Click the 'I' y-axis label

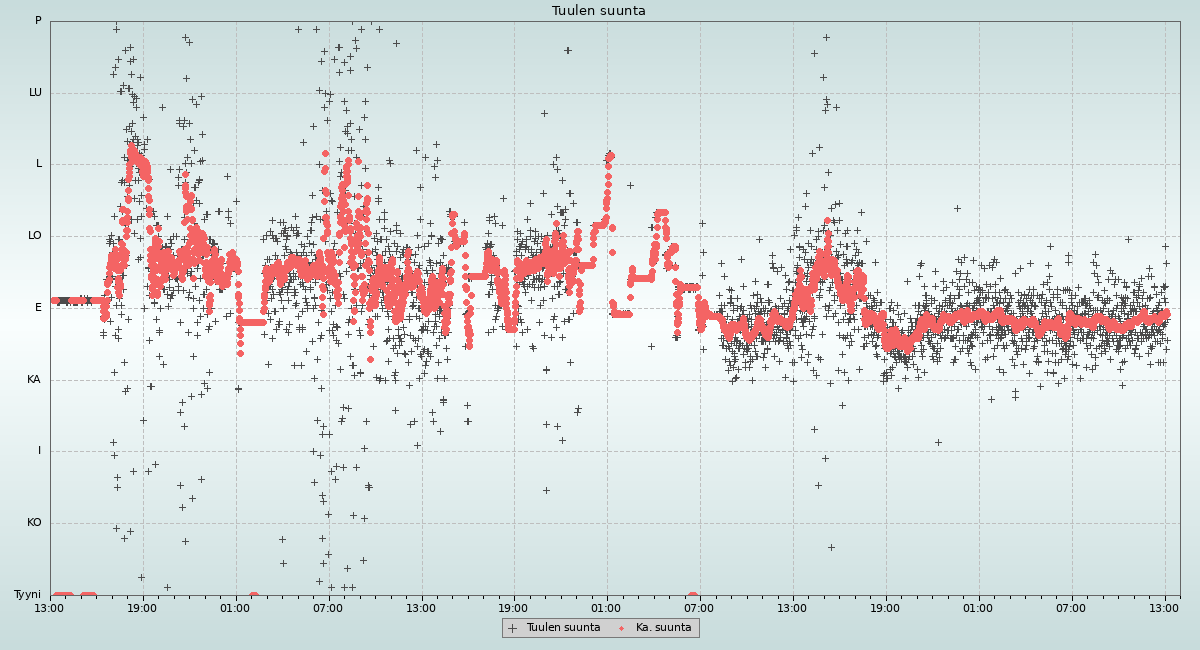40,451
